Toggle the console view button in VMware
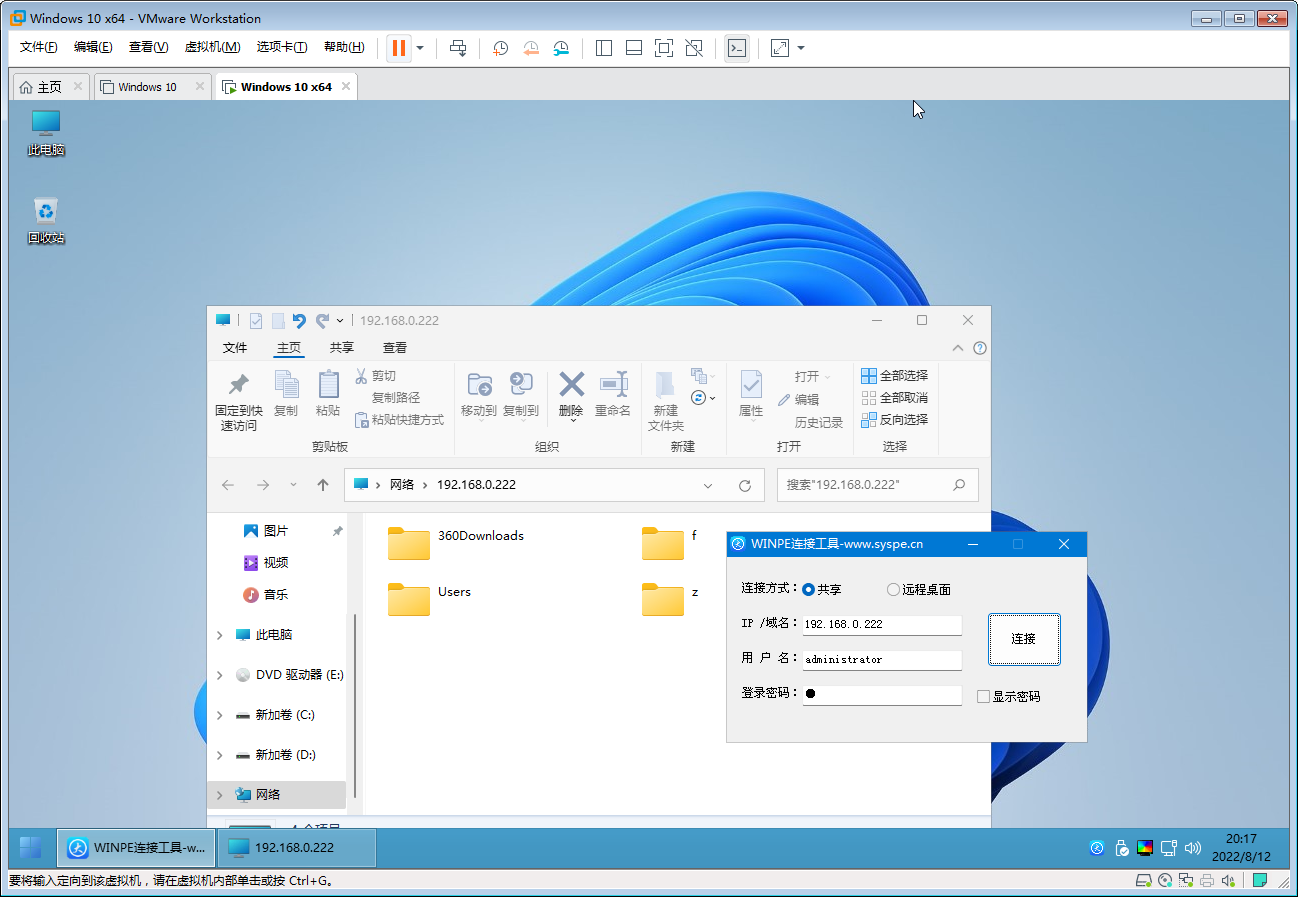1298x897 pixels. 737,48
